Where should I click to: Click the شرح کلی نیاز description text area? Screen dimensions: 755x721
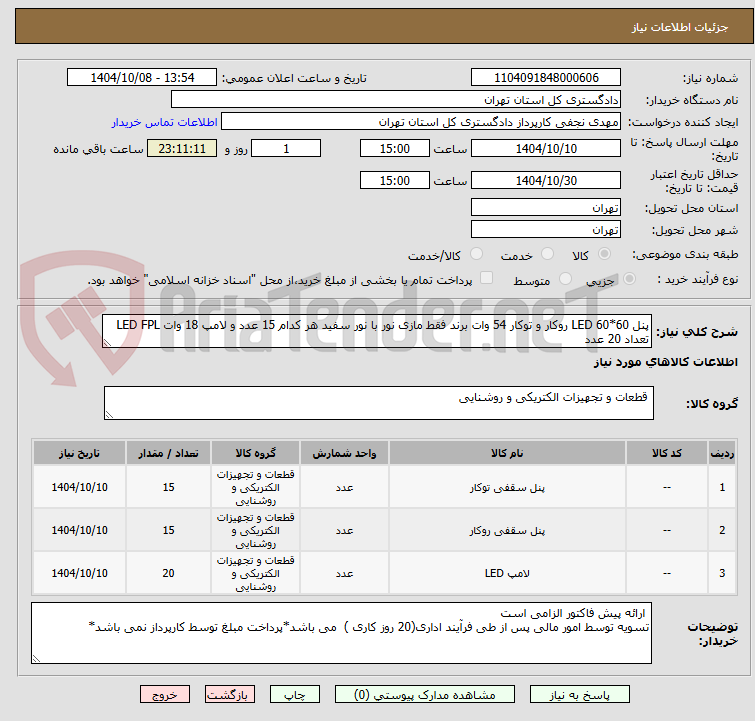pyautogui.click(x=377, y=331)
